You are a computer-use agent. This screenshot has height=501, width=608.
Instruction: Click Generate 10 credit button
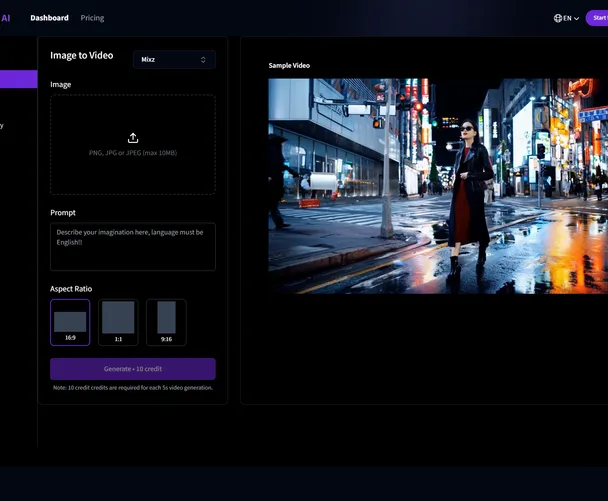133,369
